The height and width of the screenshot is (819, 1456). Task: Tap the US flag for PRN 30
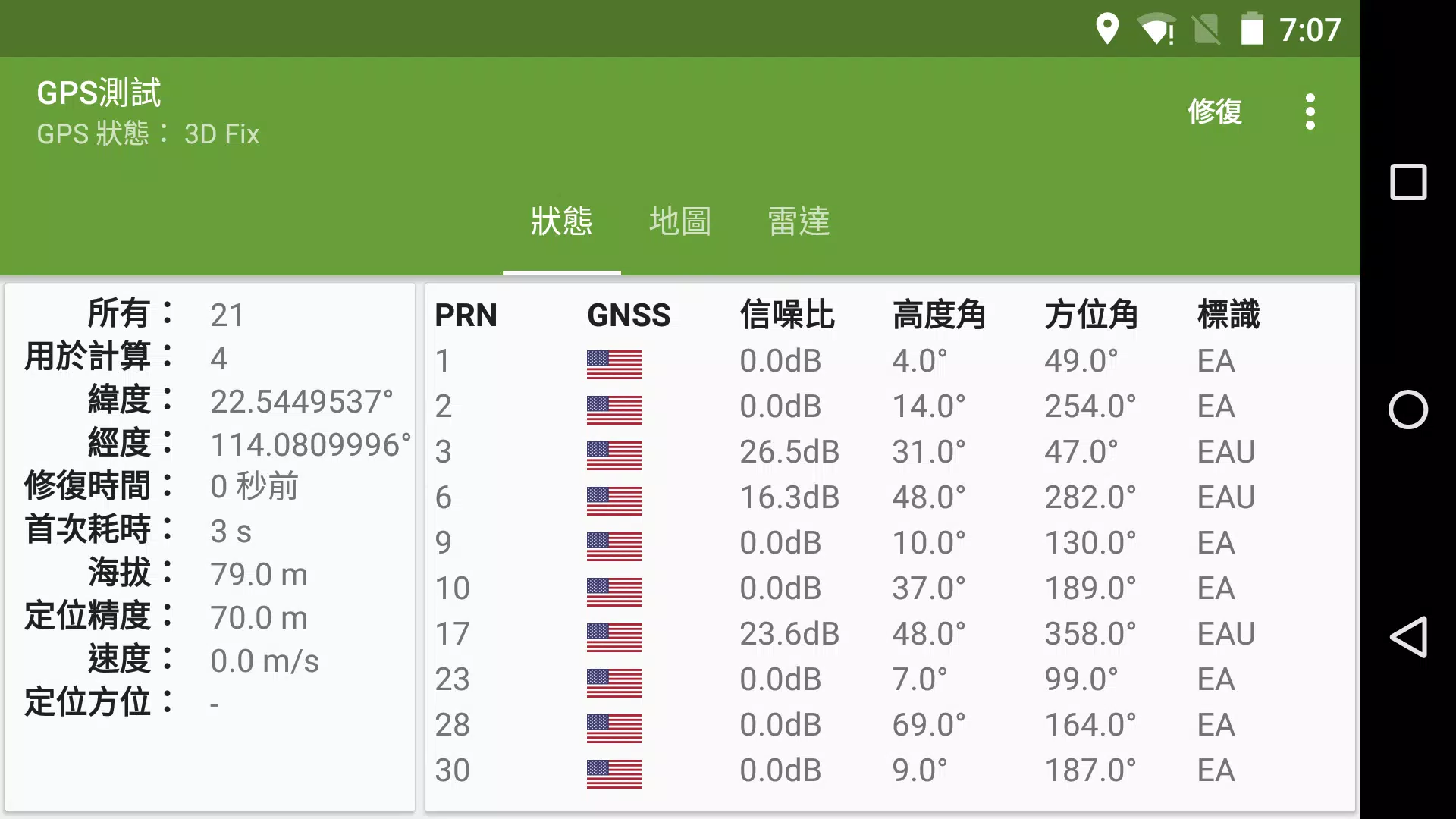tap(614, 773)
